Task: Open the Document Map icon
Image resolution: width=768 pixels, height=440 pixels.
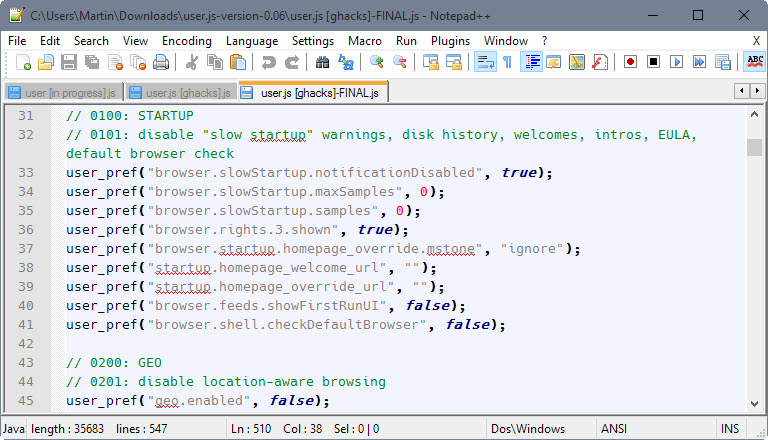Action: pos(577,62)
